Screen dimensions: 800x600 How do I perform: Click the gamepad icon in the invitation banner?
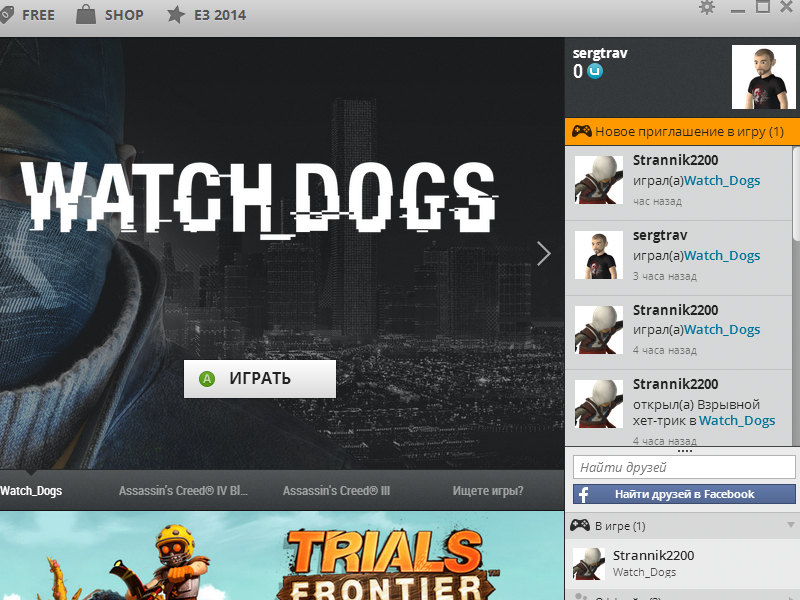pyautogui.click(x=582, y=131)
